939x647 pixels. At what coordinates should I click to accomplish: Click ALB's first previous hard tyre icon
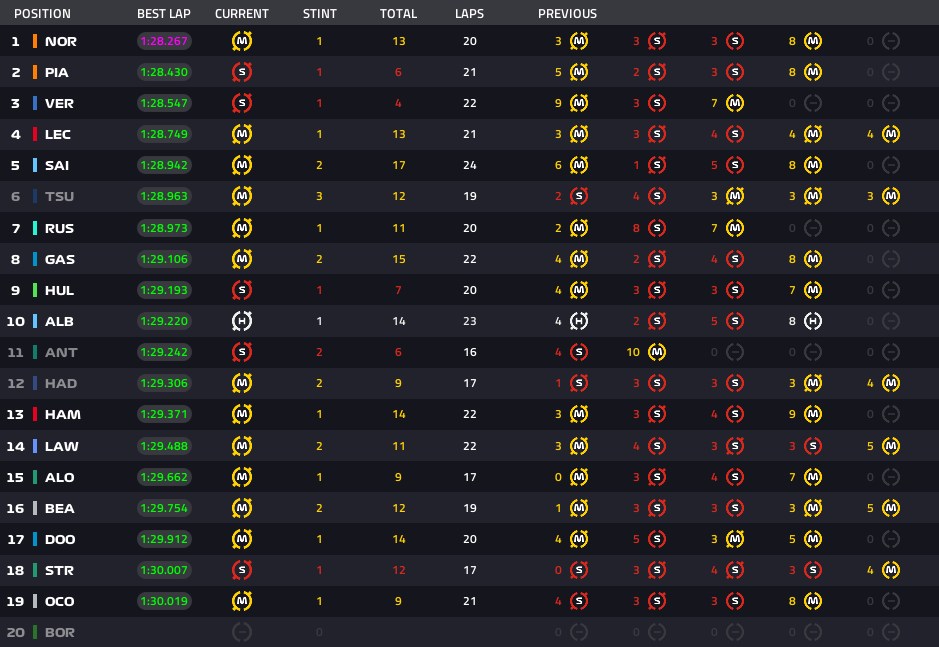tap(579, 321)
